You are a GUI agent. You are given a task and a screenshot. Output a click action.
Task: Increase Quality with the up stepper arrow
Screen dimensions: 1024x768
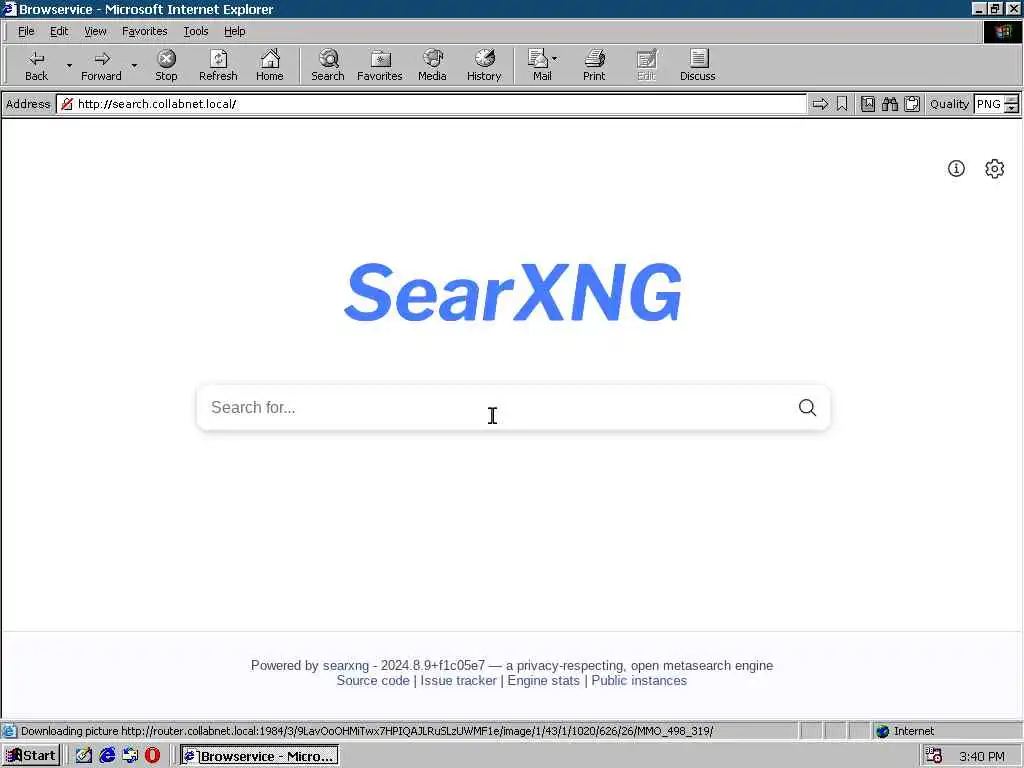[1012, 99]
